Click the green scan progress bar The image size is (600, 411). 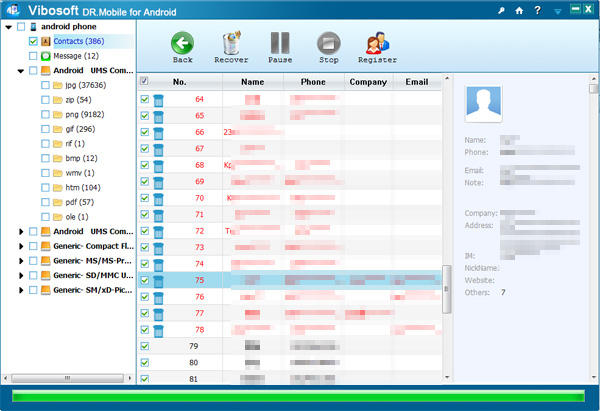coord(298,396)
